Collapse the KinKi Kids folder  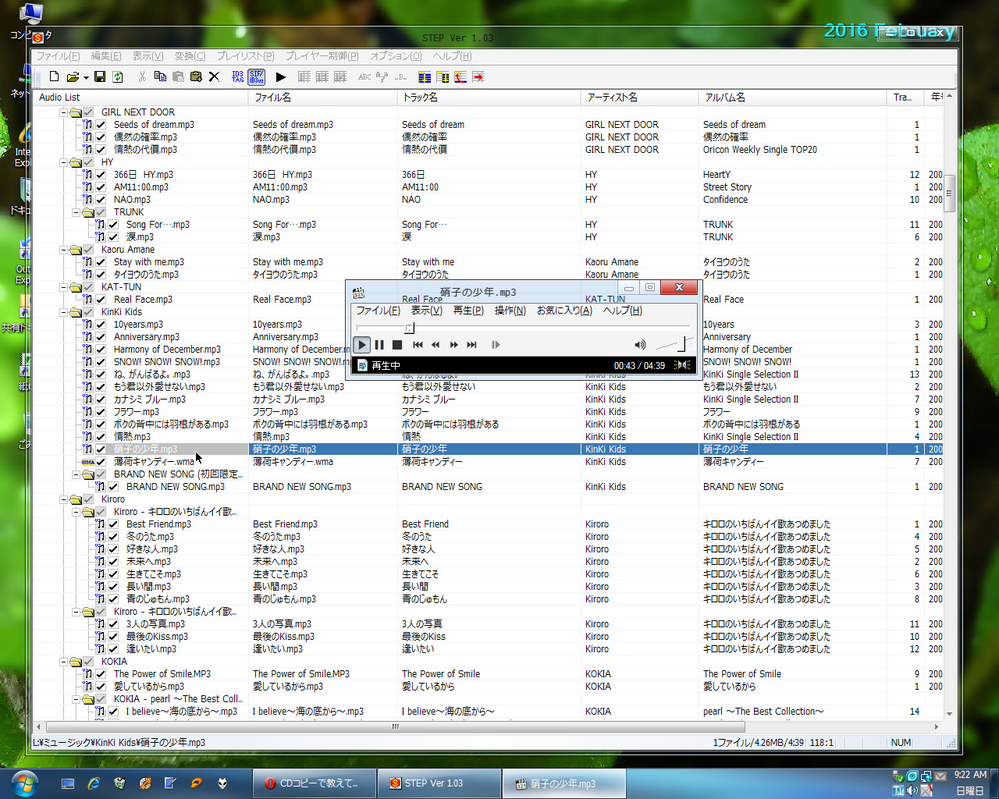click(x=64, y=312)
